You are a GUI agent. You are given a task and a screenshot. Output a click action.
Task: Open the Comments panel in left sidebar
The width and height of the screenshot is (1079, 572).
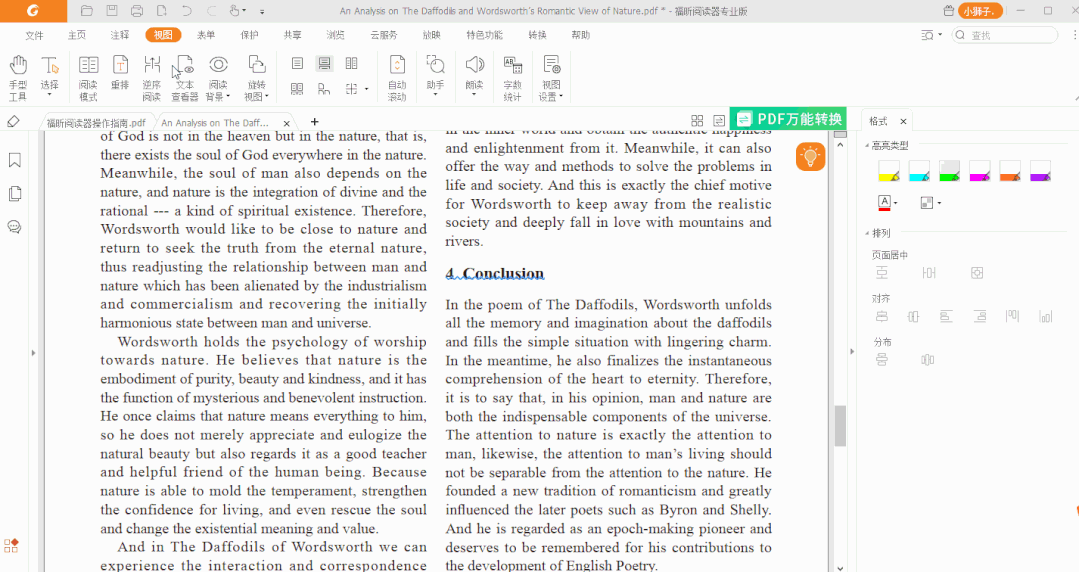tap(14, 227)
